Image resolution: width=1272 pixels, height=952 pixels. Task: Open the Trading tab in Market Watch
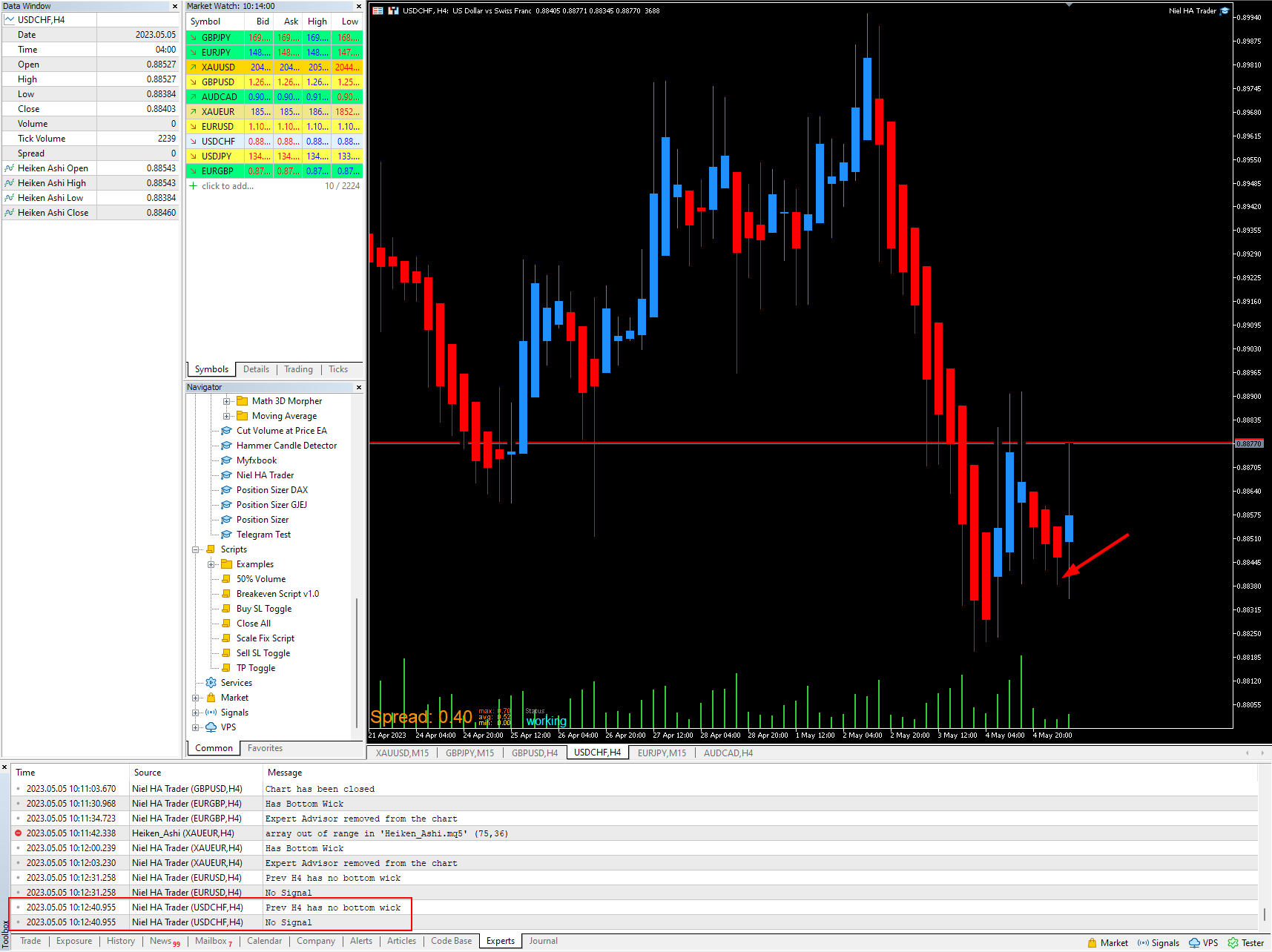[x=298, y=369]
